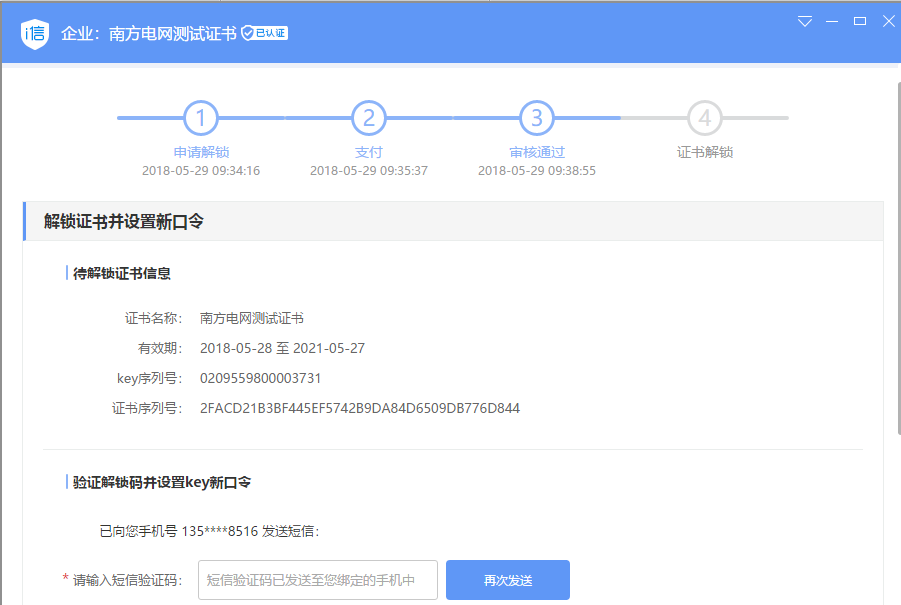Click the progress bar between steps 3 and 4

[x=621, y=118]
